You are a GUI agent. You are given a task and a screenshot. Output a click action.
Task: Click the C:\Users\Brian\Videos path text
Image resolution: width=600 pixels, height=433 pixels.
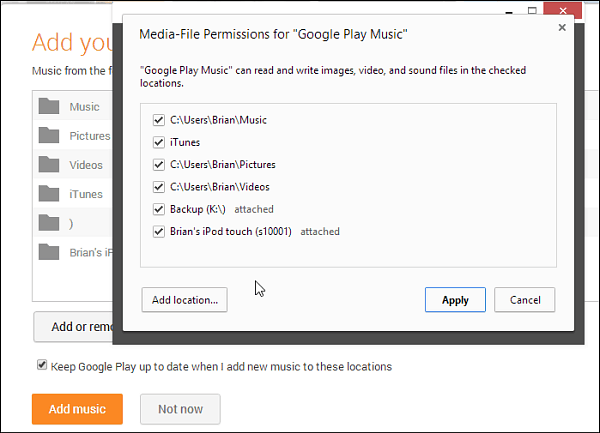220,187
